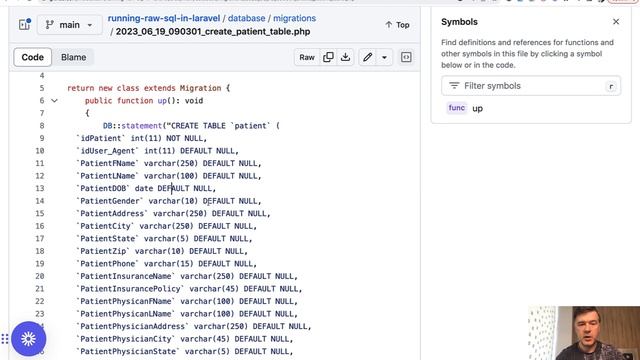This screenshot has height=360, width=640.
Task: Switch to the Code tab
Action: (33, 57)
